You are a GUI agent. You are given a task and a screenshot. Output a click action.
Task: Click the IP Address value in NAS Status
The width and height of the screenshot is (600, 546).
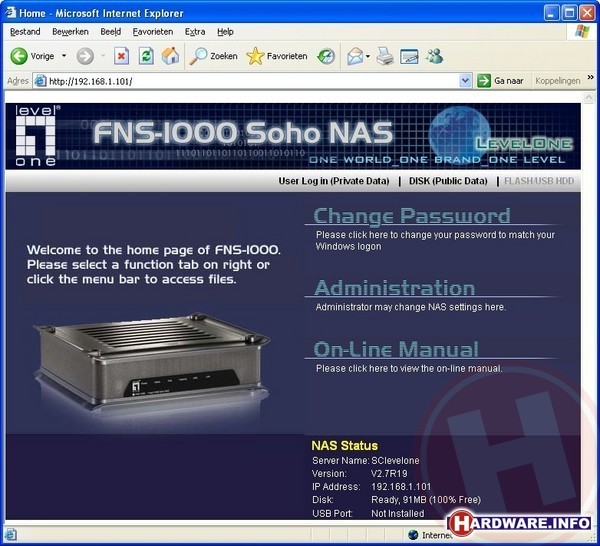(x=401, y=487)
